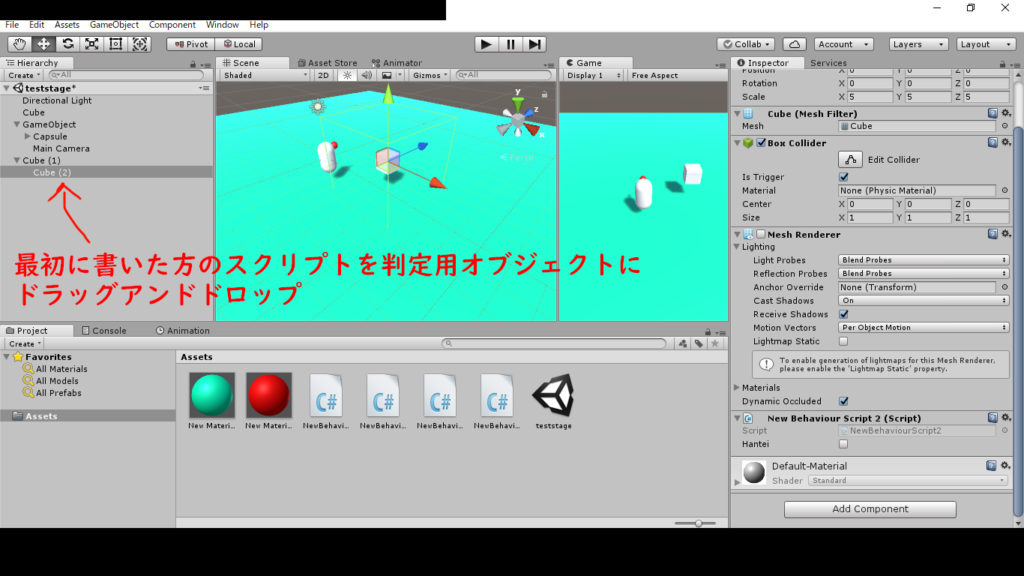
Task: Enable the Hantei checkbox
Action: pyautogui.click(x=843, y=444)
